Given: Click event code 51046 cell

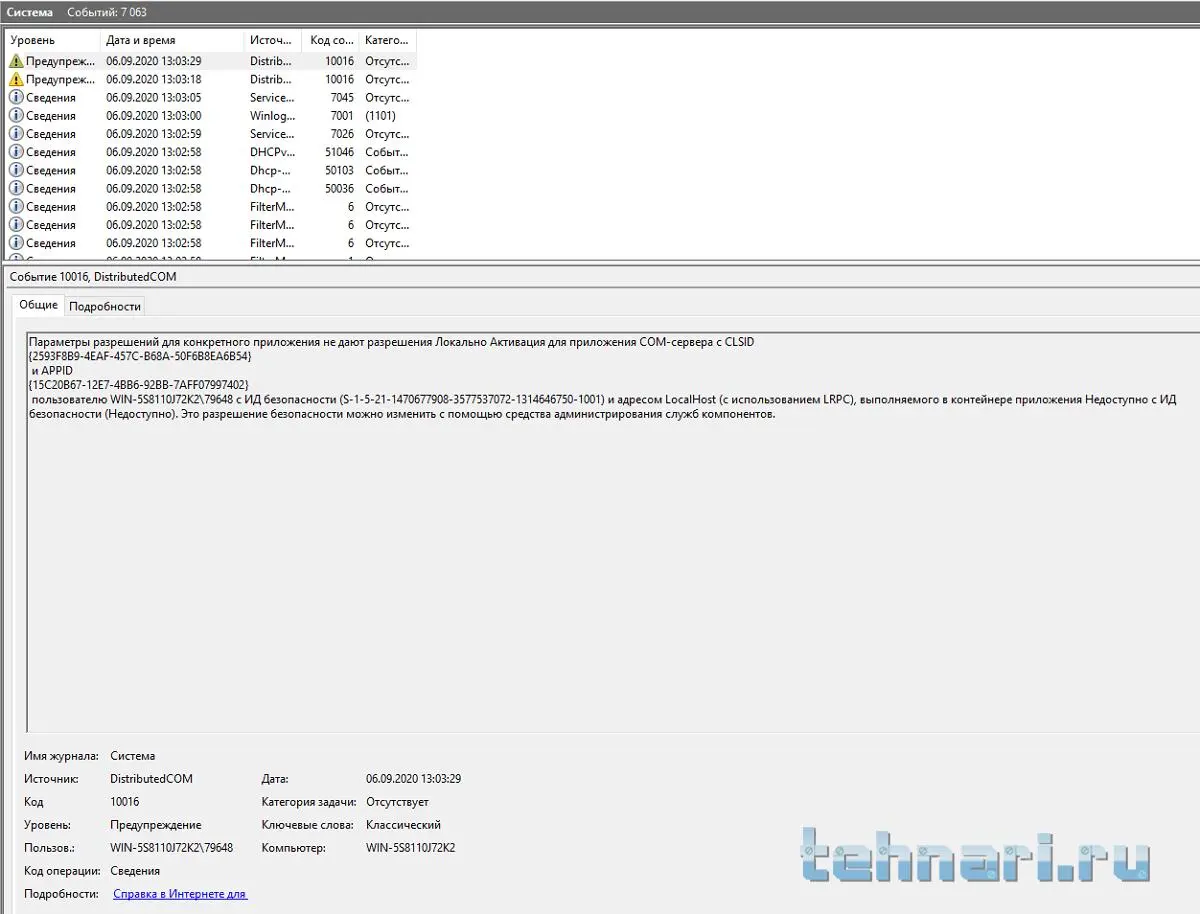Looking at the screenshot, I should click(339, 152).
